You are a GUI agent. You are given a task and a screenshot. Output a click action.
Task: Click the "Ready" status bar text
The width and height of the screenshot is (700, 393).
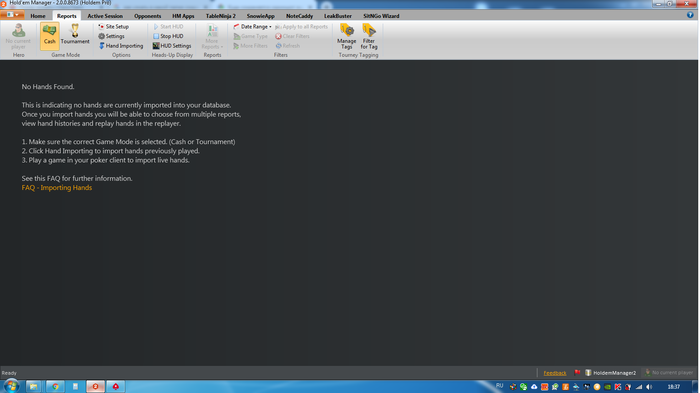[9, 373]
